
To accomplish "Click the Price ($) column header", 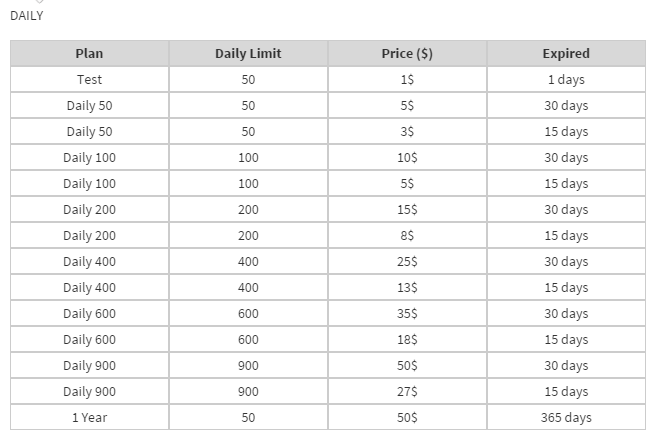I will coord(407,54).
